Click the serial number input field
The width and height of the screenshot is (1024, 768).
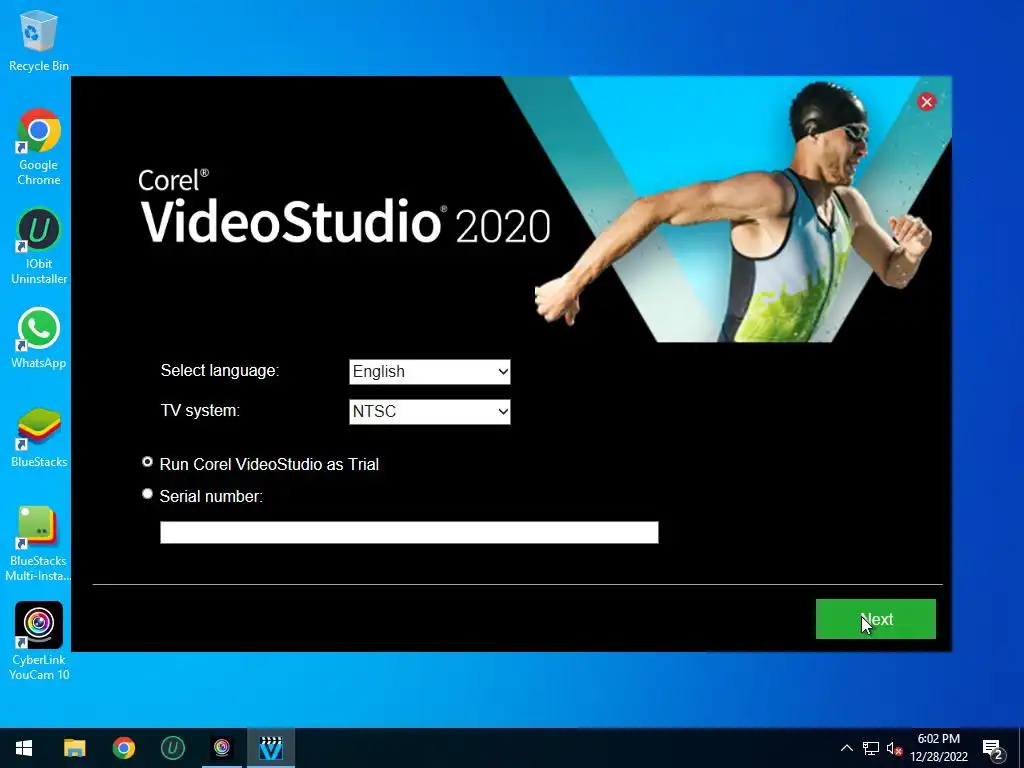(x=409, y=532)
